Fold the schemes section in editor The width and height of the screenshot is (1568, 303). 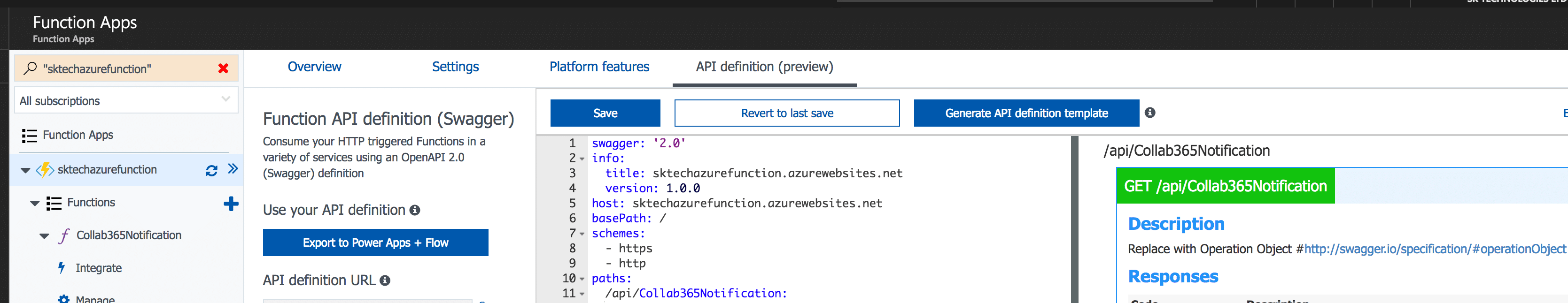tap(582, 235)
